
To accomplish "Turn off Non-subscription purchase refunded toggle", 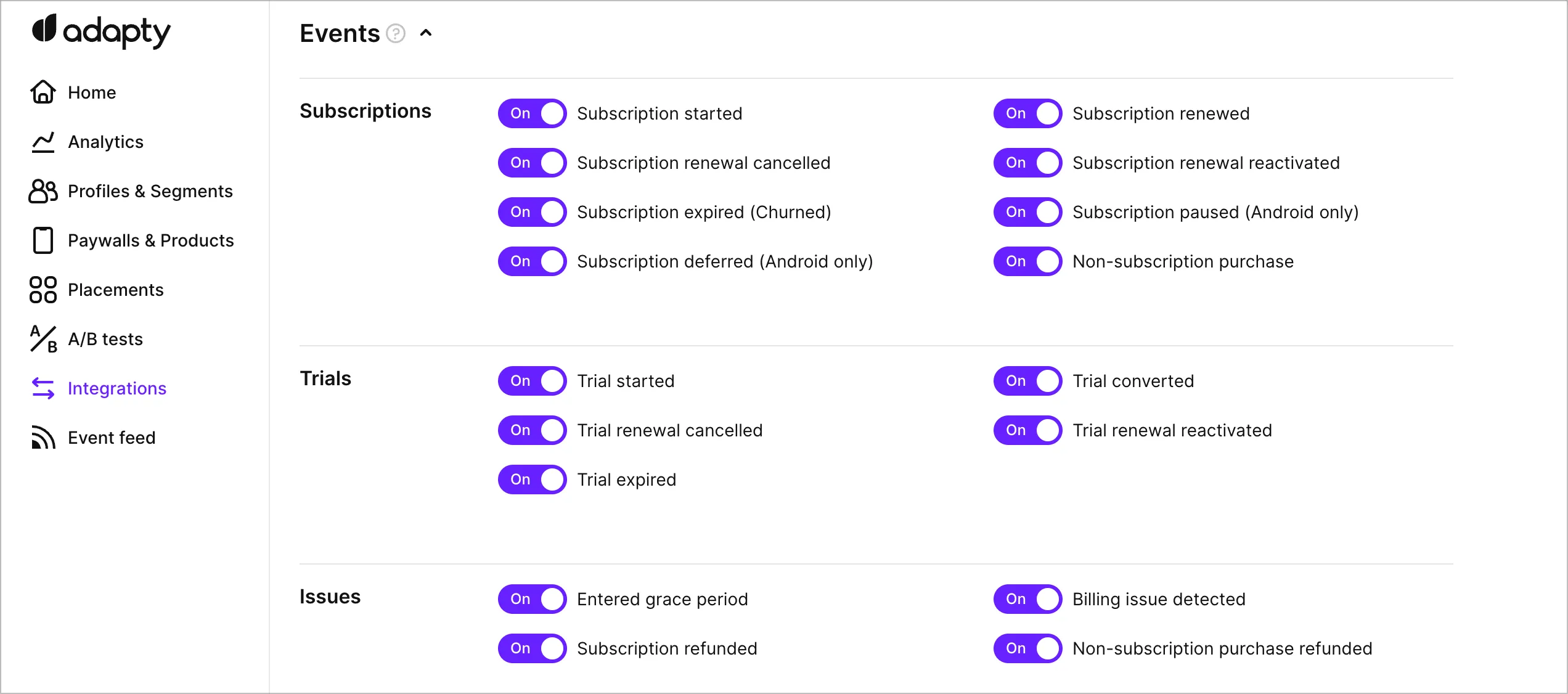I will (x=1028, y=648).
